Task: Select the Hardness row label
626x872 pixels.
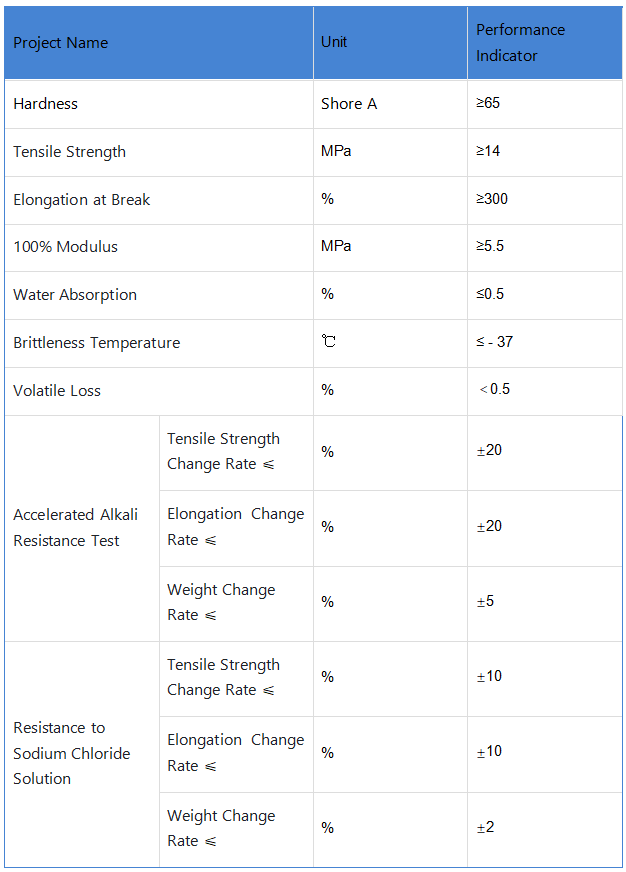Action: (x=45, y=104)
